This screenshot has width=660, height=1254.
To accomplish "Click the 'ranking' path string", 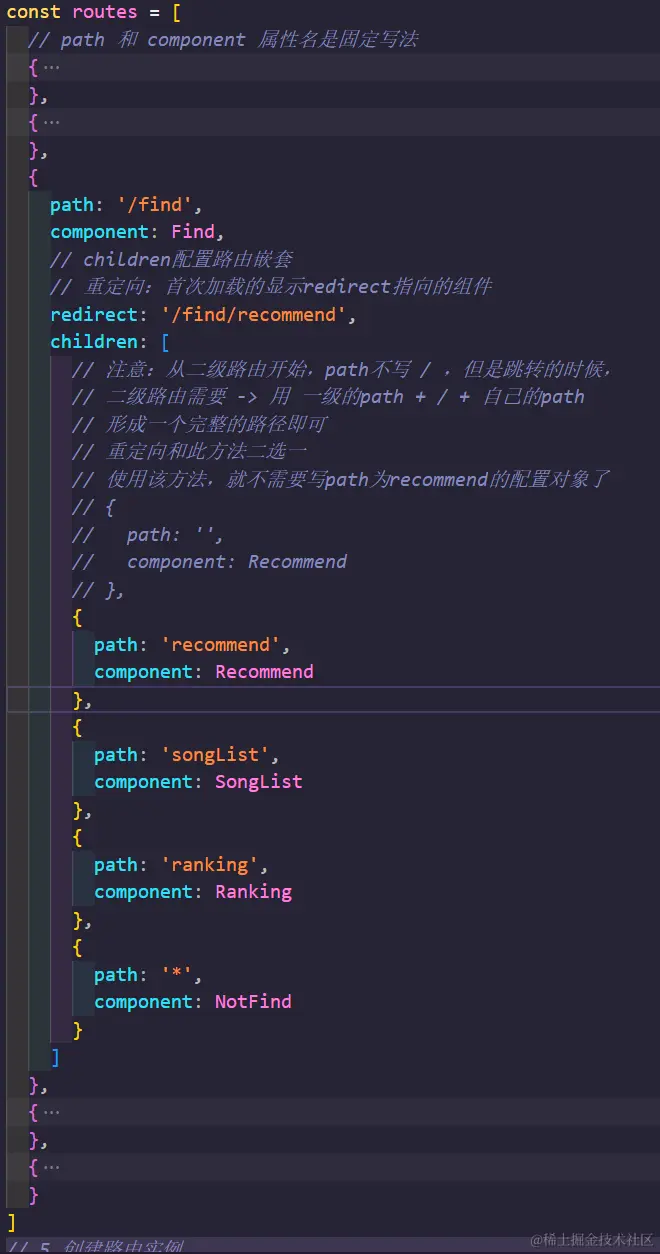I will 209,865.
